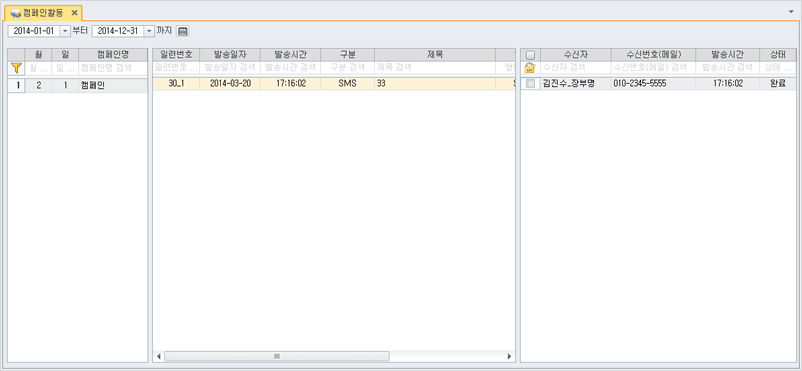Close the 캠페인활동 tab
This screenshot has width=802, height=371.
pyautogui.click(x=74, y=13)
